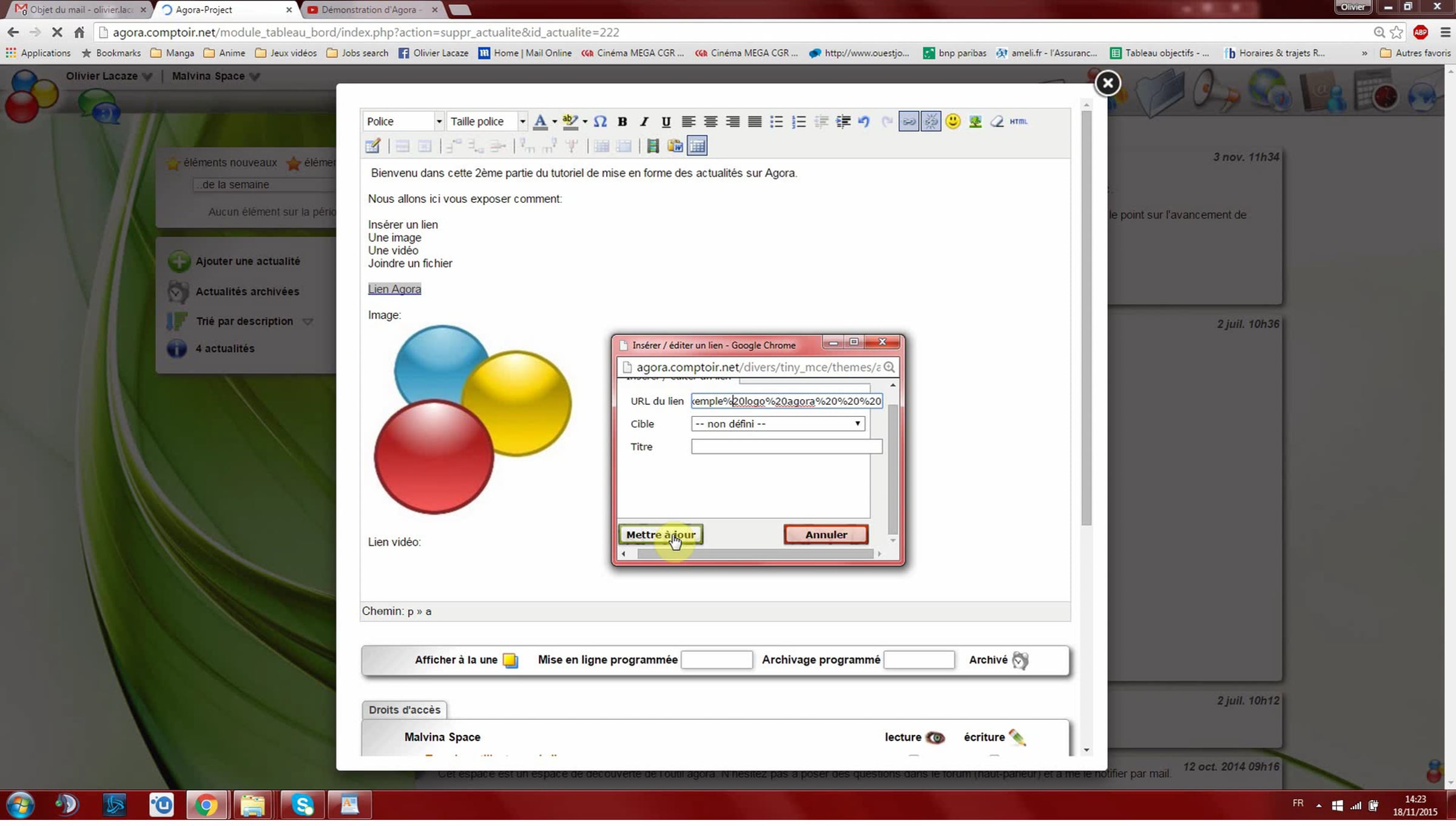The width and height of the screenshot is (1456, 826).
Task: Undo last edit in editor
Action: point(864,121)
